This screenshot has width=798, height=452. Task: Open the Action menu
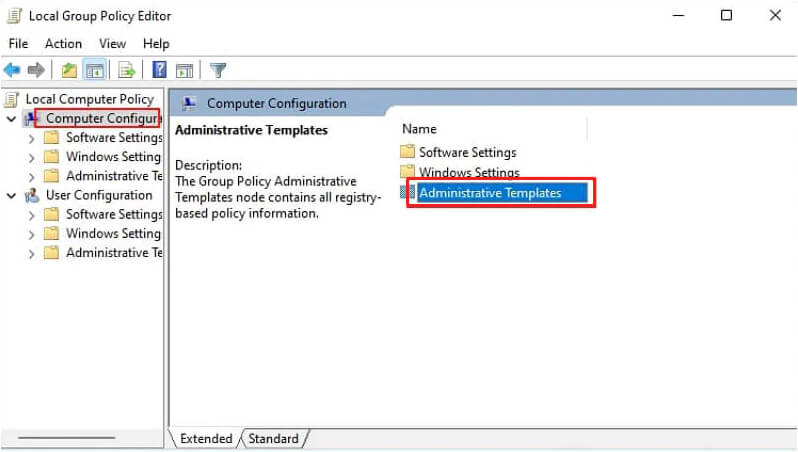point(63,44)
